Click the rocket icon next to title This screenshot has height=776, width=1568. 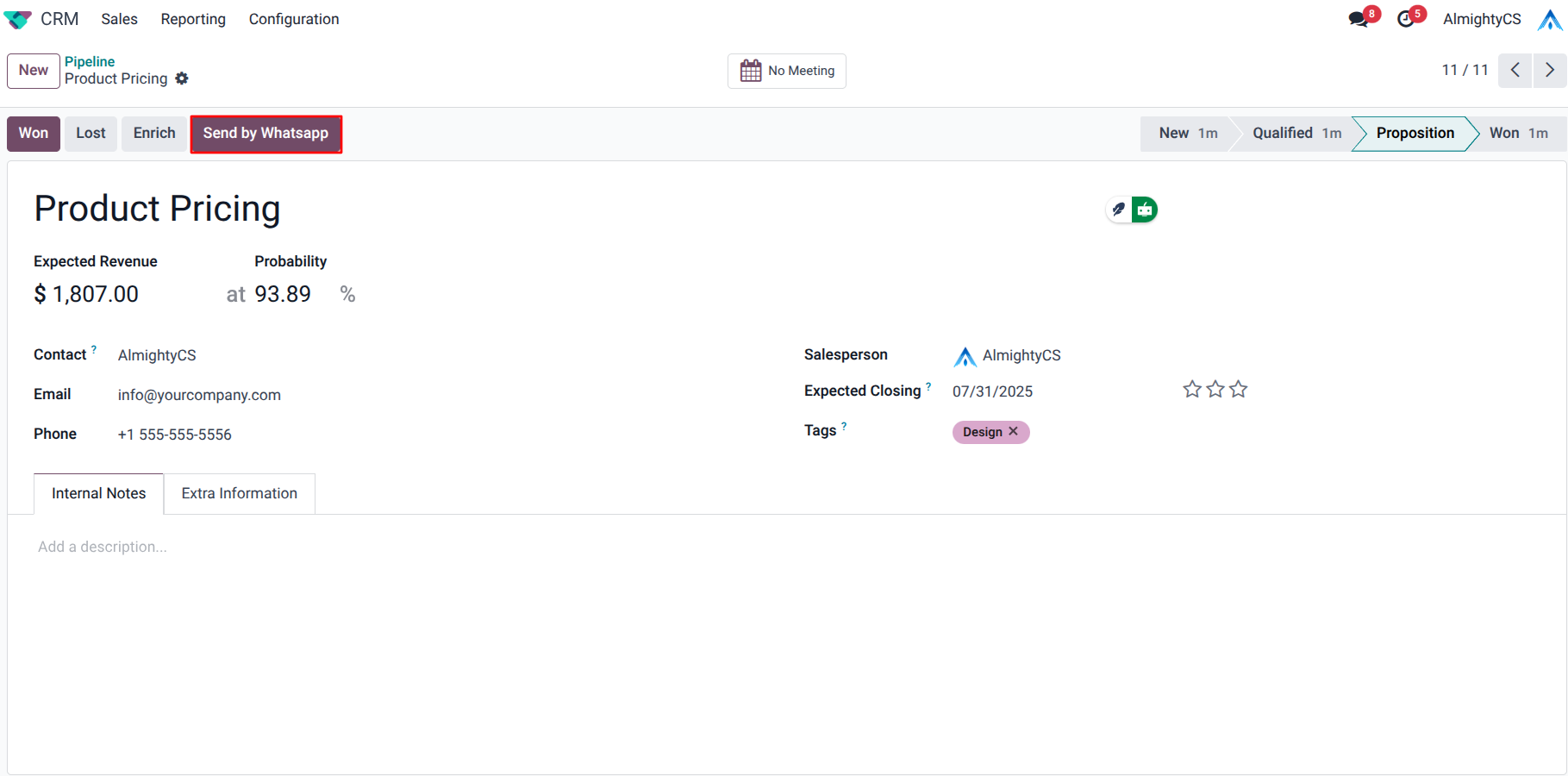pos(1119,210)
